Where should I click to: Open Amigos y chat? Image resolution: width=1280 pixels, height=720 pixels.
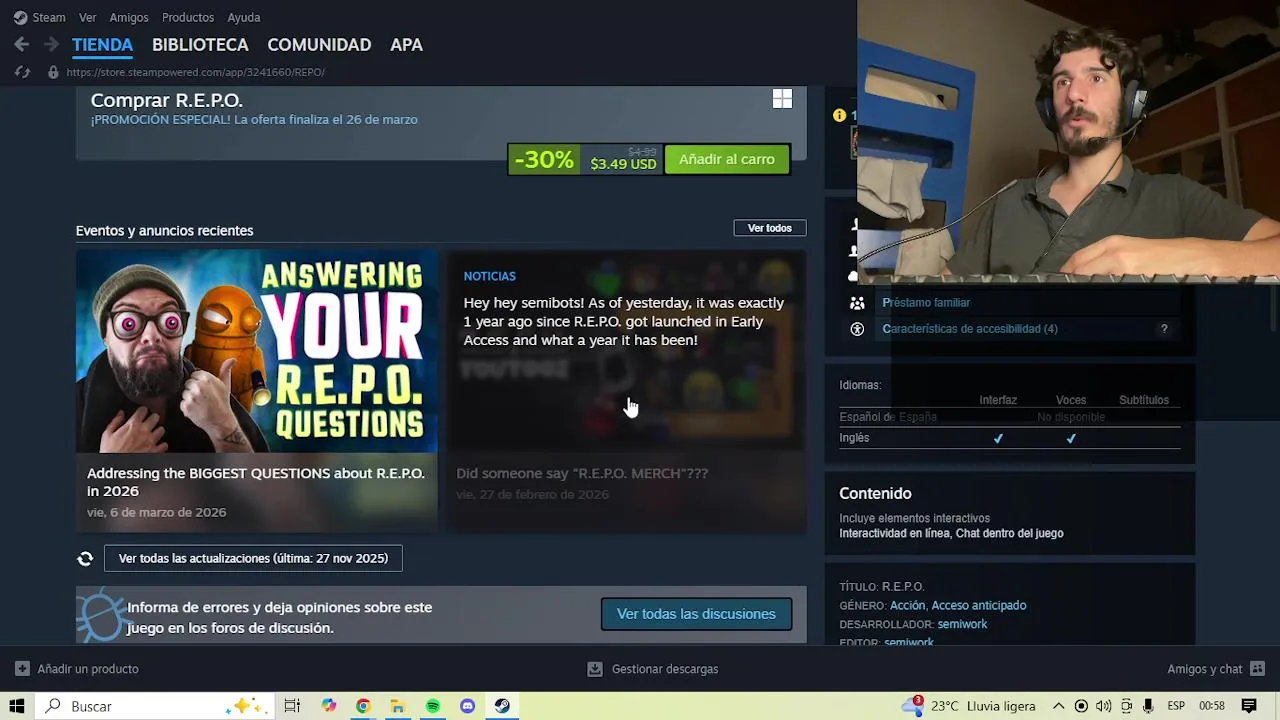pos(1204,669)
